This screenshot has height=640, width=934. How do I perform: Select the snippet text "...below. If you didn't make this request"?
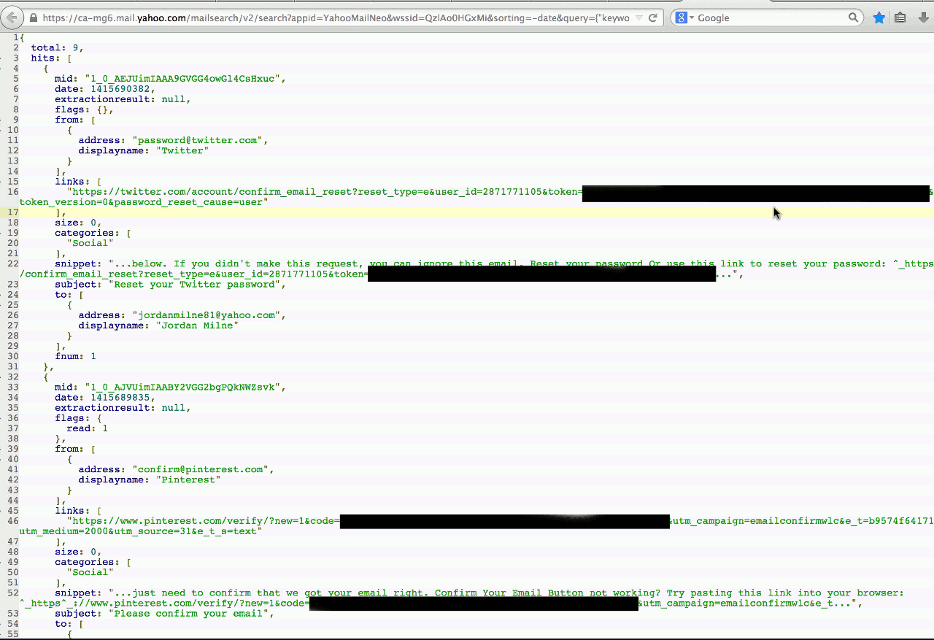(235, 263)
